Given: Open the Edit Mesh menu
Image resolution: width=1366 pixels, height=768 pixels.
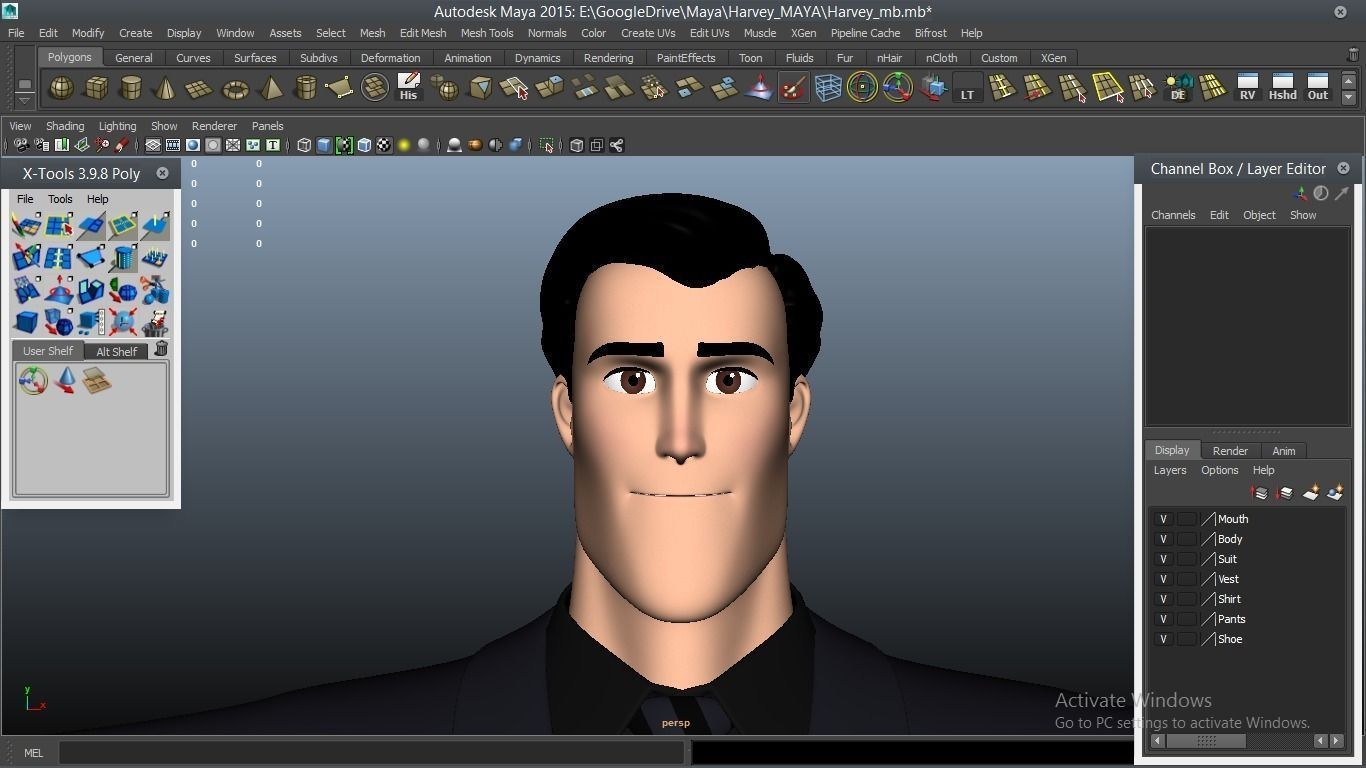Looking at the screenshot, I should pyautogui.click(x=423, y=33).
